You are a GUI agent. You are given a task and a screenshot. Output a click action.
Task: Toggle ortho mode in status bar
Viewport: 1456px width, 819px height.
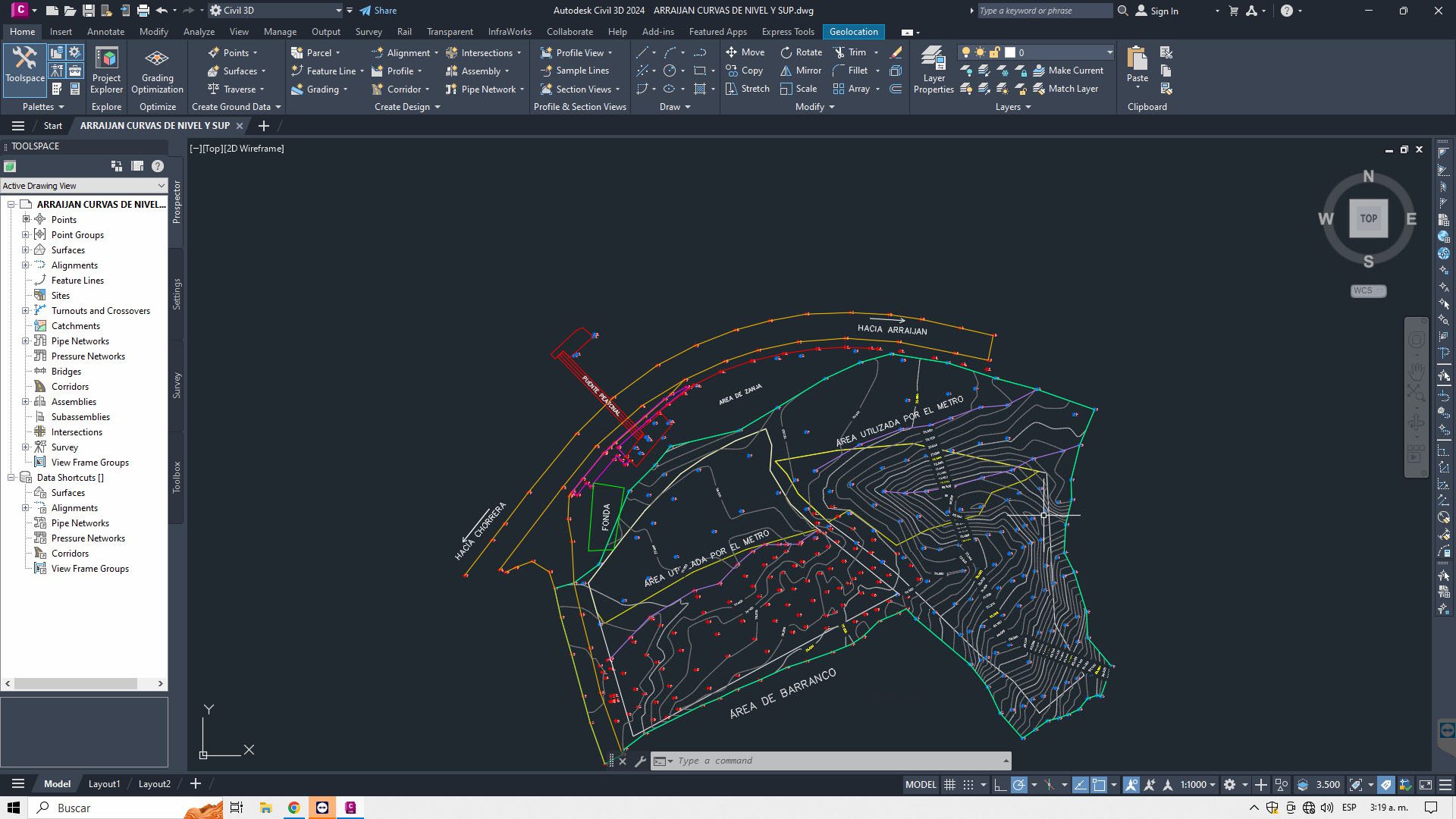point(1000,785)
